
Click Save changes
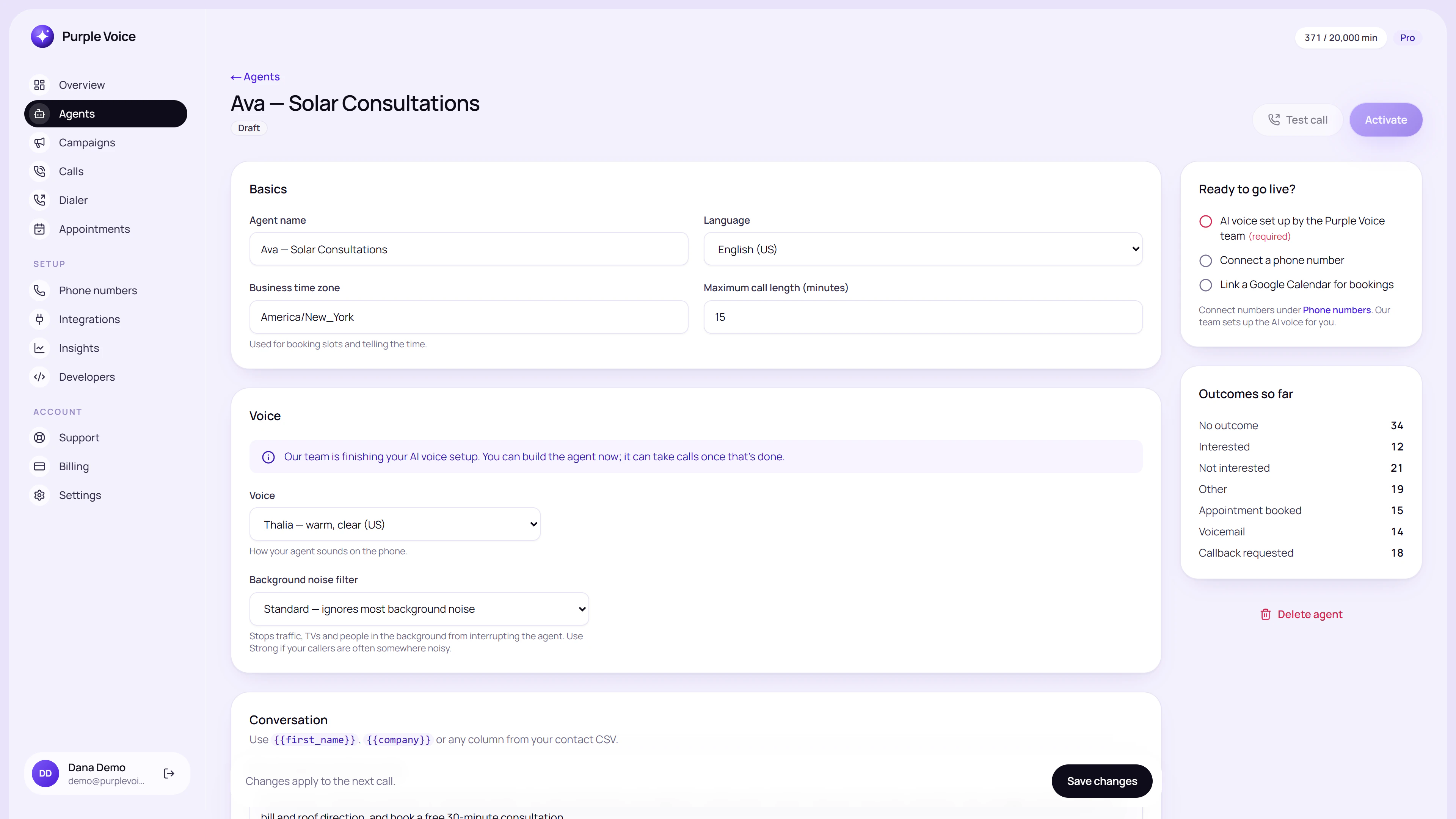(1101, 781)
